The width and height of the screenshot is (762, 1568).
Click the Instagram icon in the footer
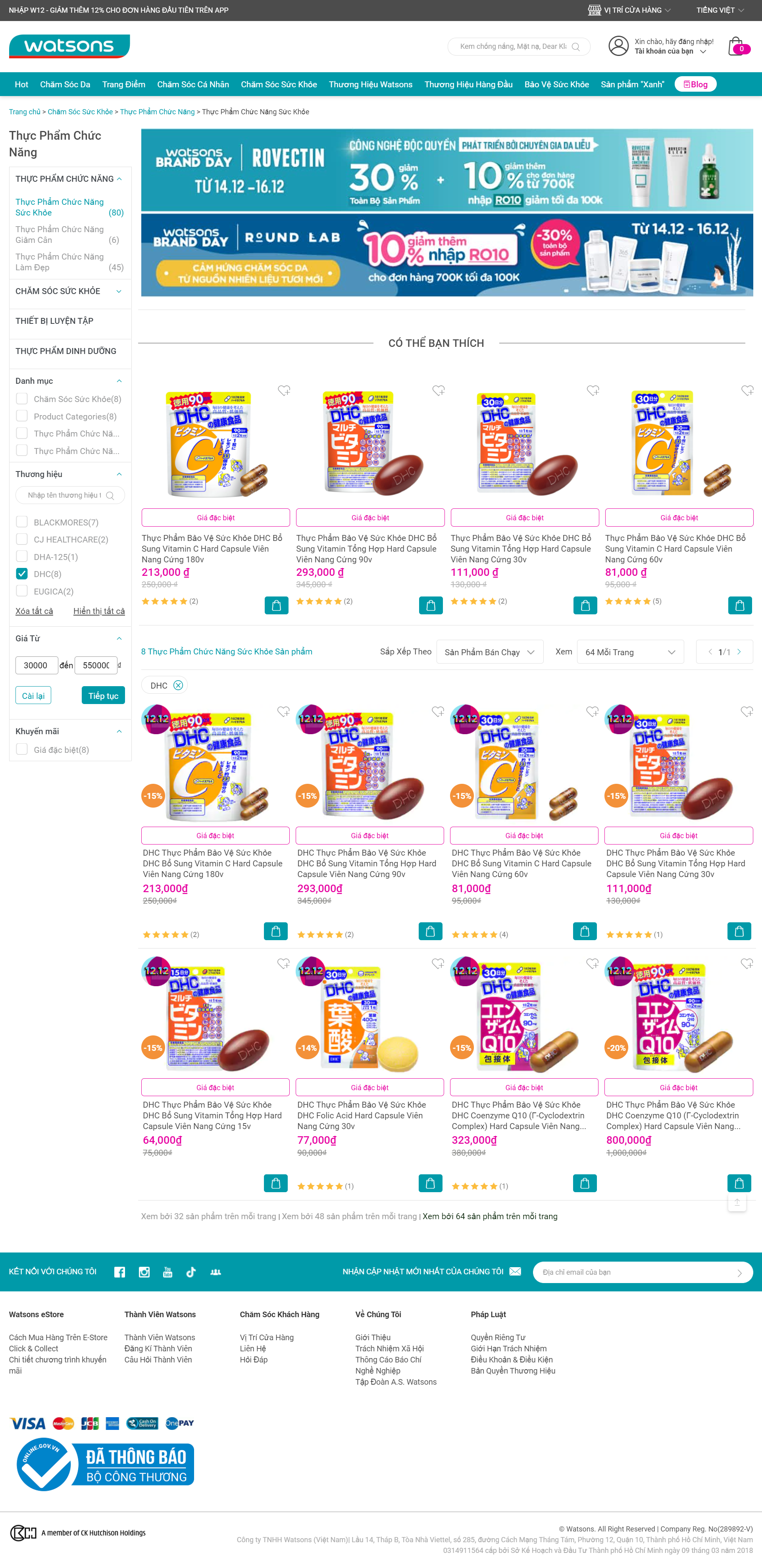[x=144, y=1272]
